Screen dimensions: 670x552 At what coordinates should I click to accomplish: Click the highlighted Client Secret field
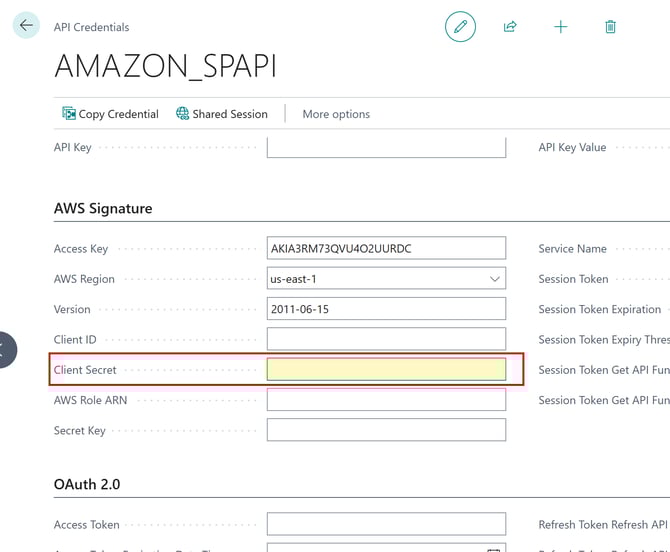coord(386,370)
